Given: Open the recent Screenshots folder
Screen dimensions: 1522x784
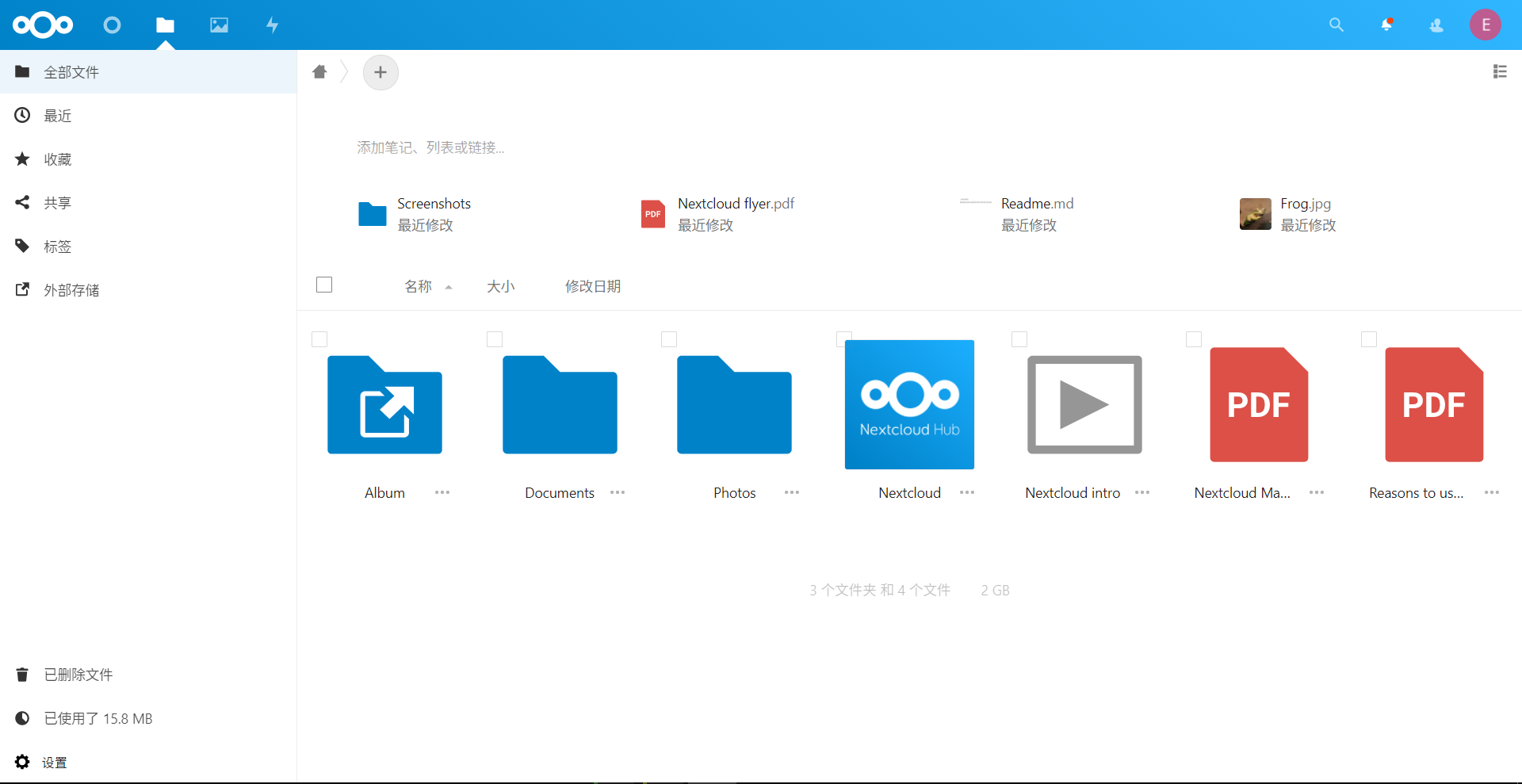Looking at the screenshot, I should [415, 214].
